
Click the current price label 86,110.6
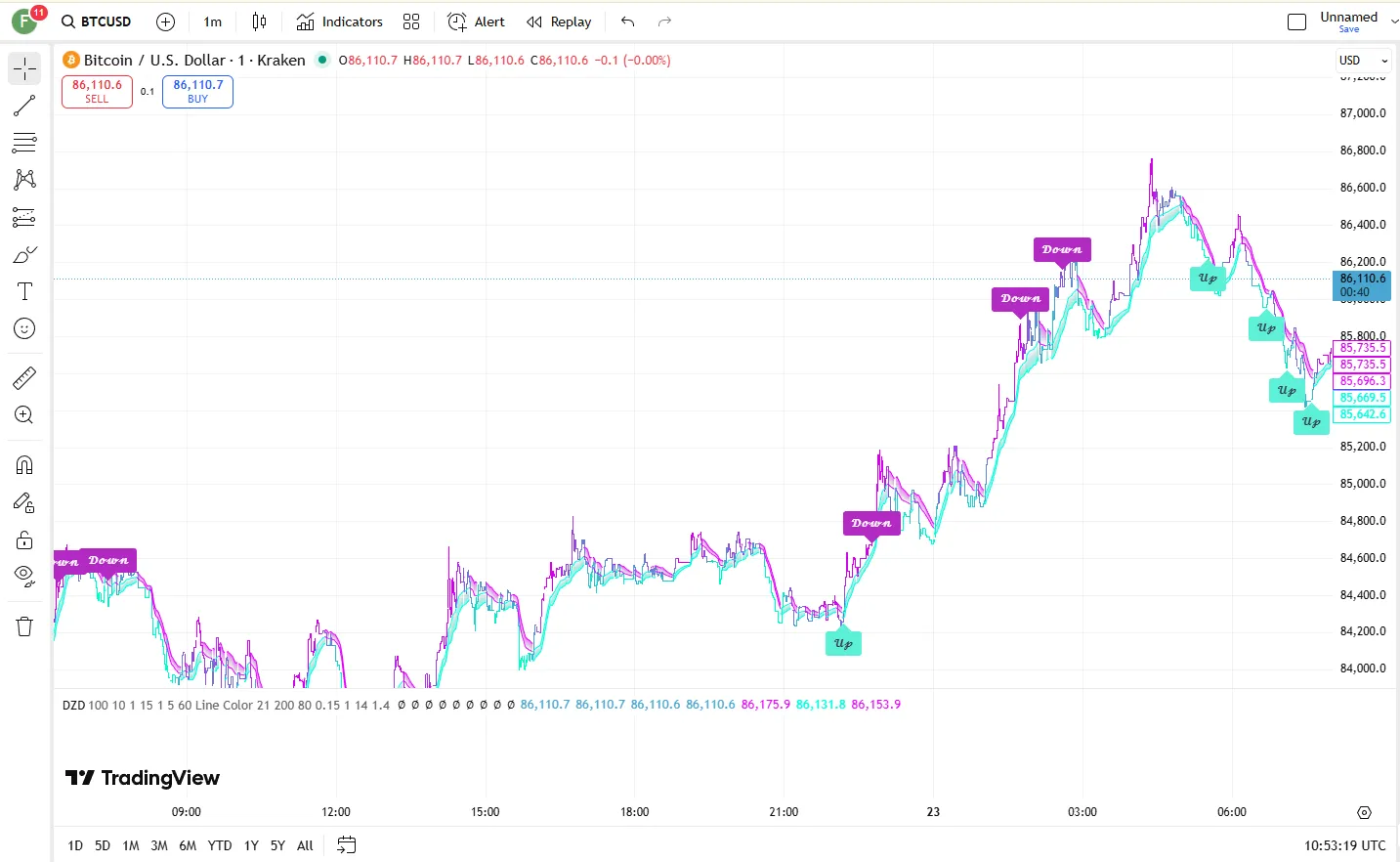tap(1362, 284)
